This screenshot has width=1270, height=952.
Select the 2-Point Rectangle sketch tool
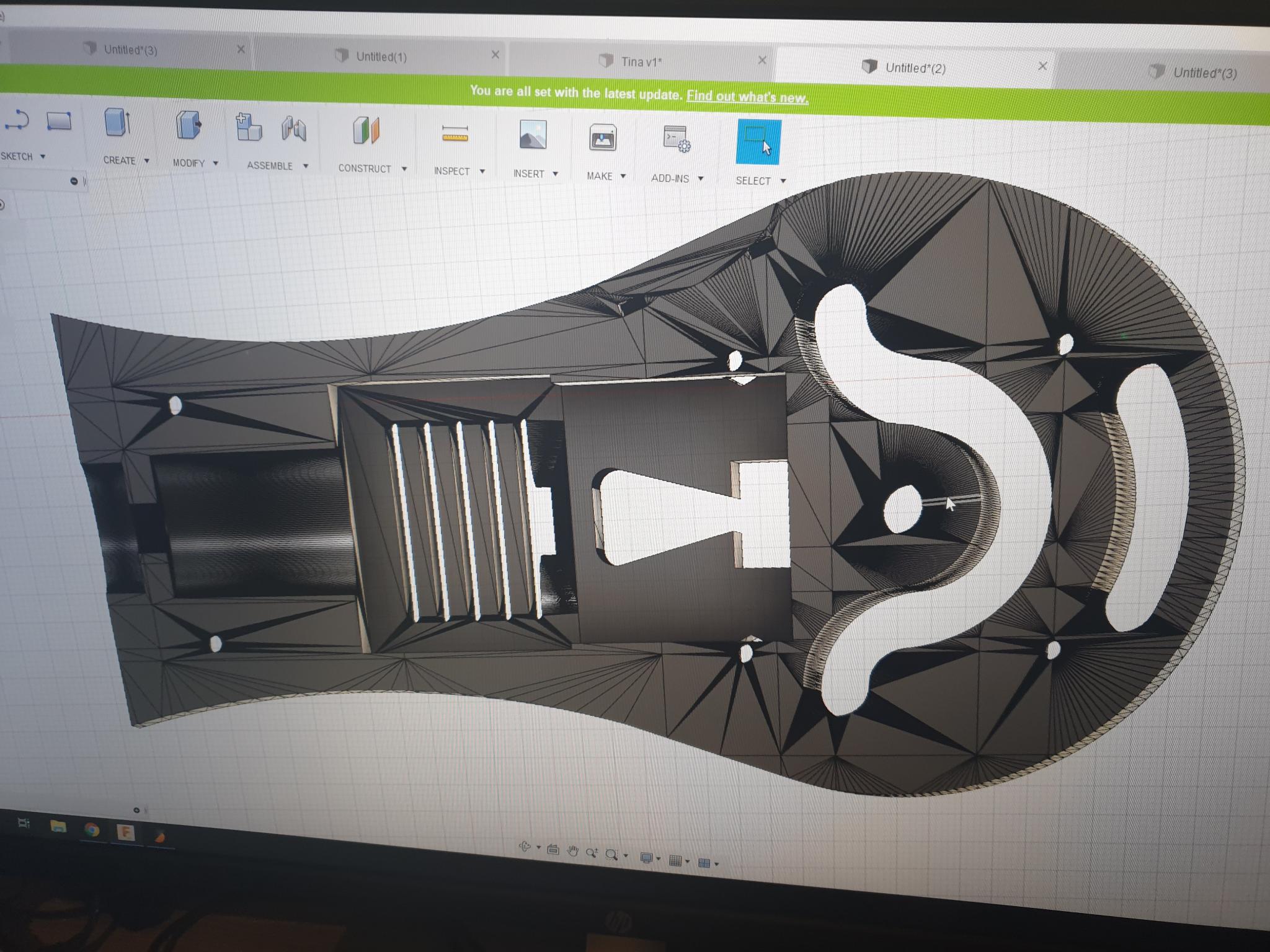(x=59, y=121)
